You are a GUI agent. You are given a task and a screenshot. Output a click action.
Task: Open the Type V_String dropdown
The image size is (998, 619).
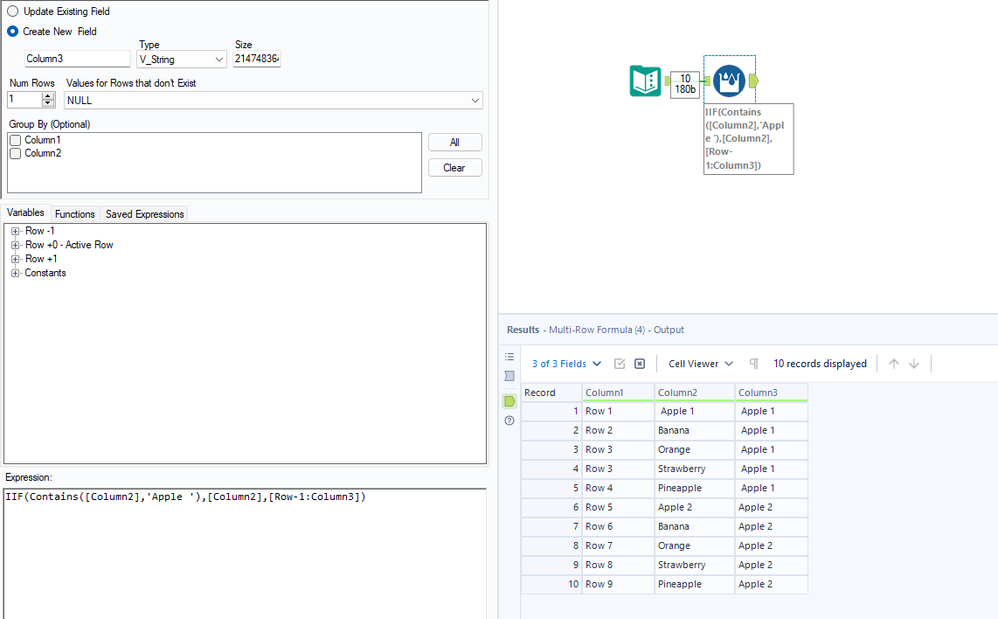pos(182,59)
